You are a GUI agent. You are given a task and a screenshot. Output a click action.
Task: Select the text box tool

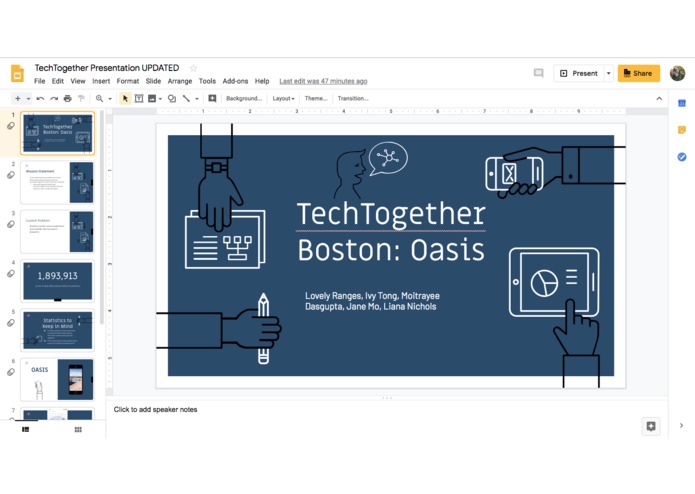139,98
